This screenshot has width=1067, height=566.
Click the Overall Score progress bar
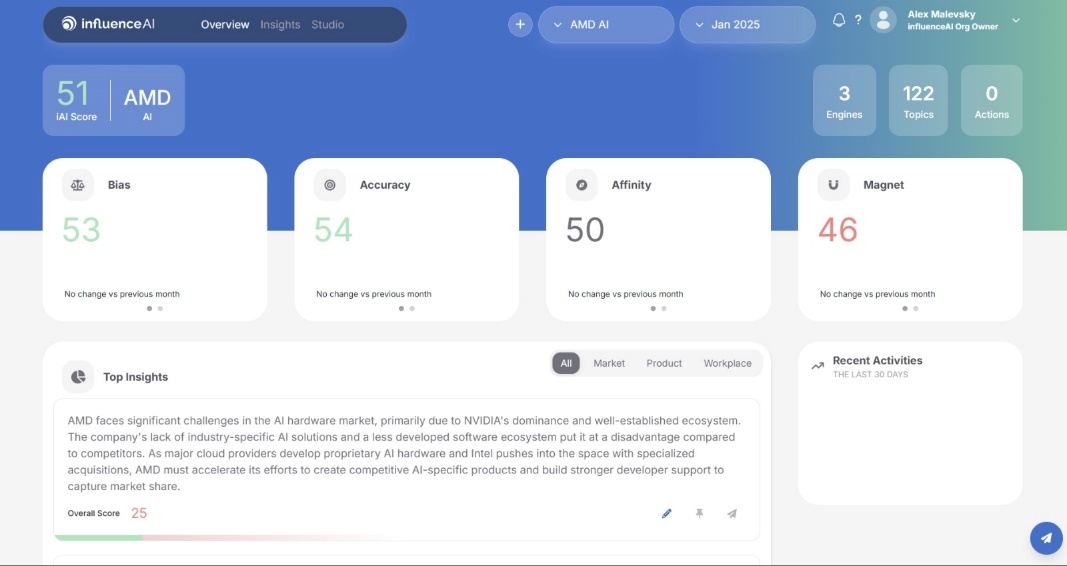406,537
